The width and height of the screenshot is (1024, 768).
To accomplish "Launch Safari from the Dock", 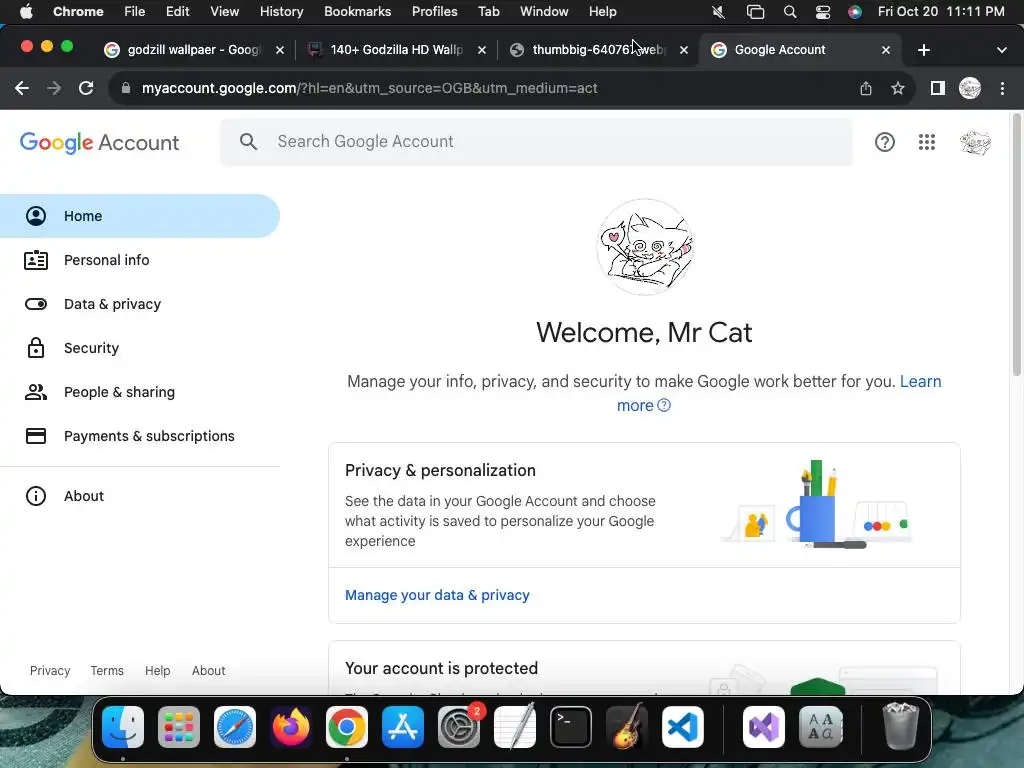I will (x=235, y=727).
